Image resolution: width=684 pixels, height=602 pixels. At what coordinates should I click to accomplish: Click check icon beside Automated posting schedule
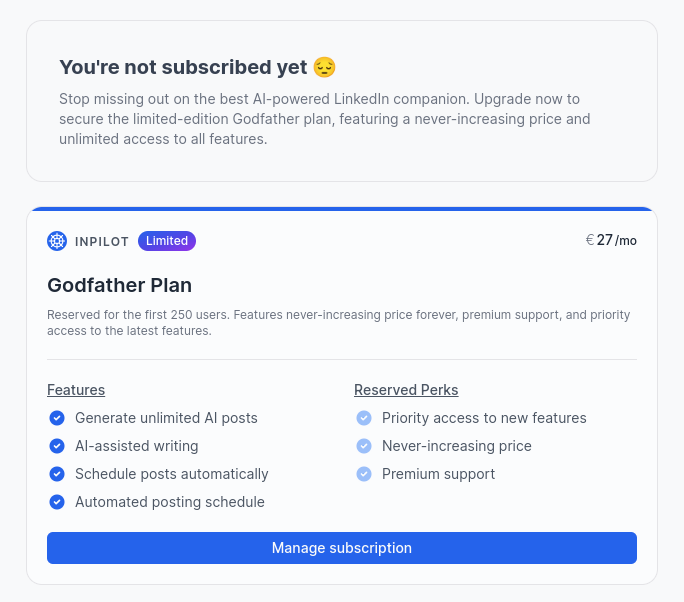57,502
